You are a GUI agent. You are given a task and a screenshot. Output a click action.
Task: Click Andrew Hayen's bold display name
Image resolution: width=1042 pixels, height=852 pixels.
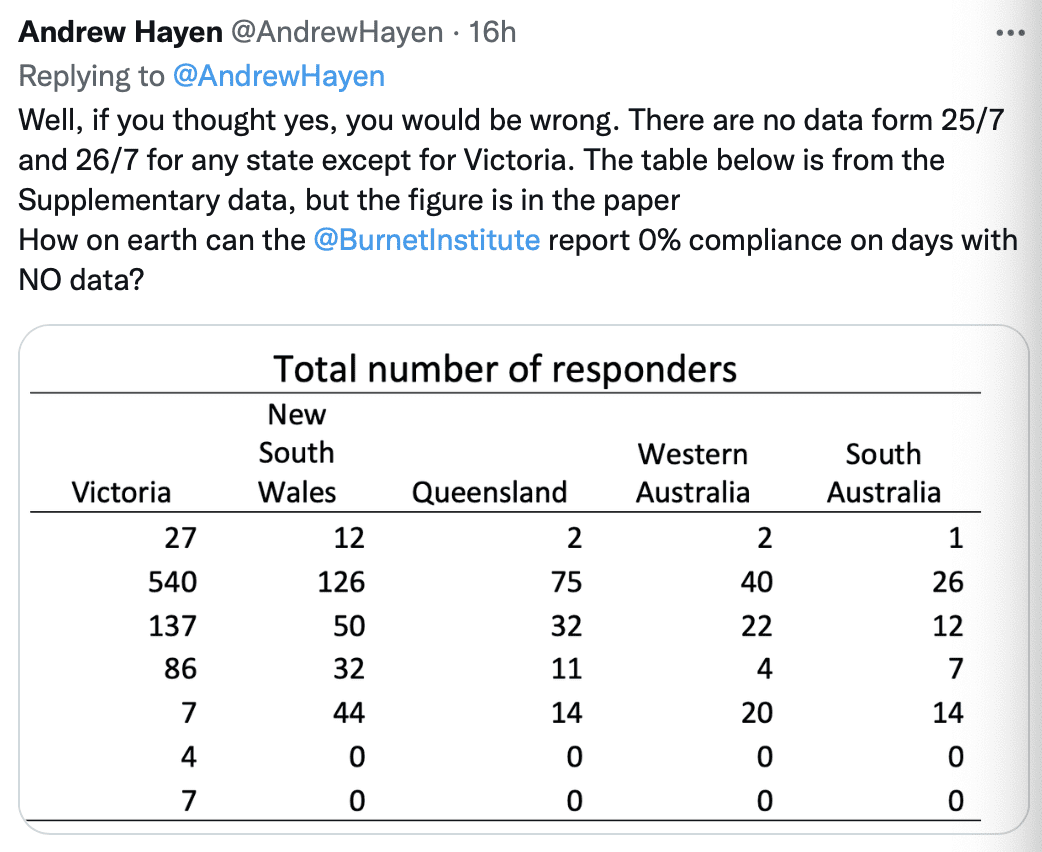pos(120,31)
